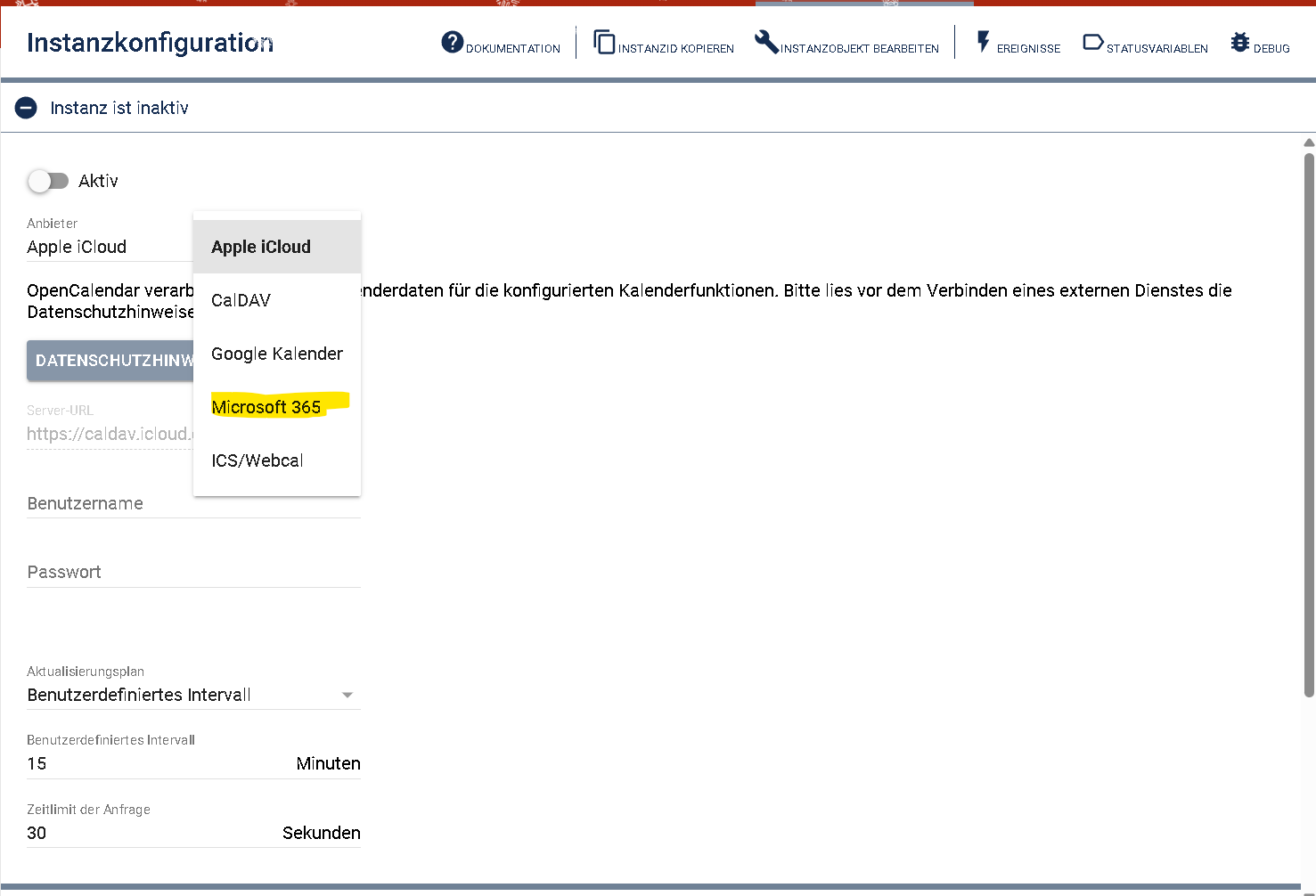
Task: Expand the Aktualisierungsplan dropdown arrow
Action: point(347,695)
